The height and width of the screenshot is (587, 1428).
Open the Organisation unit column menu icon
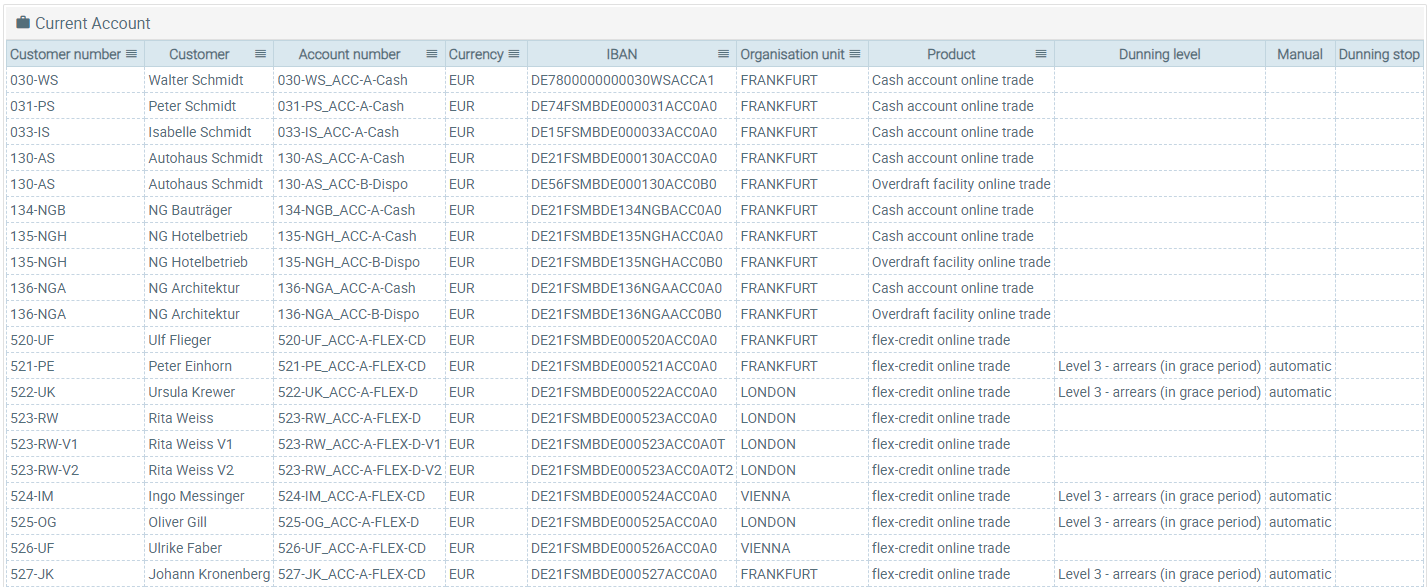coord(855,54)
